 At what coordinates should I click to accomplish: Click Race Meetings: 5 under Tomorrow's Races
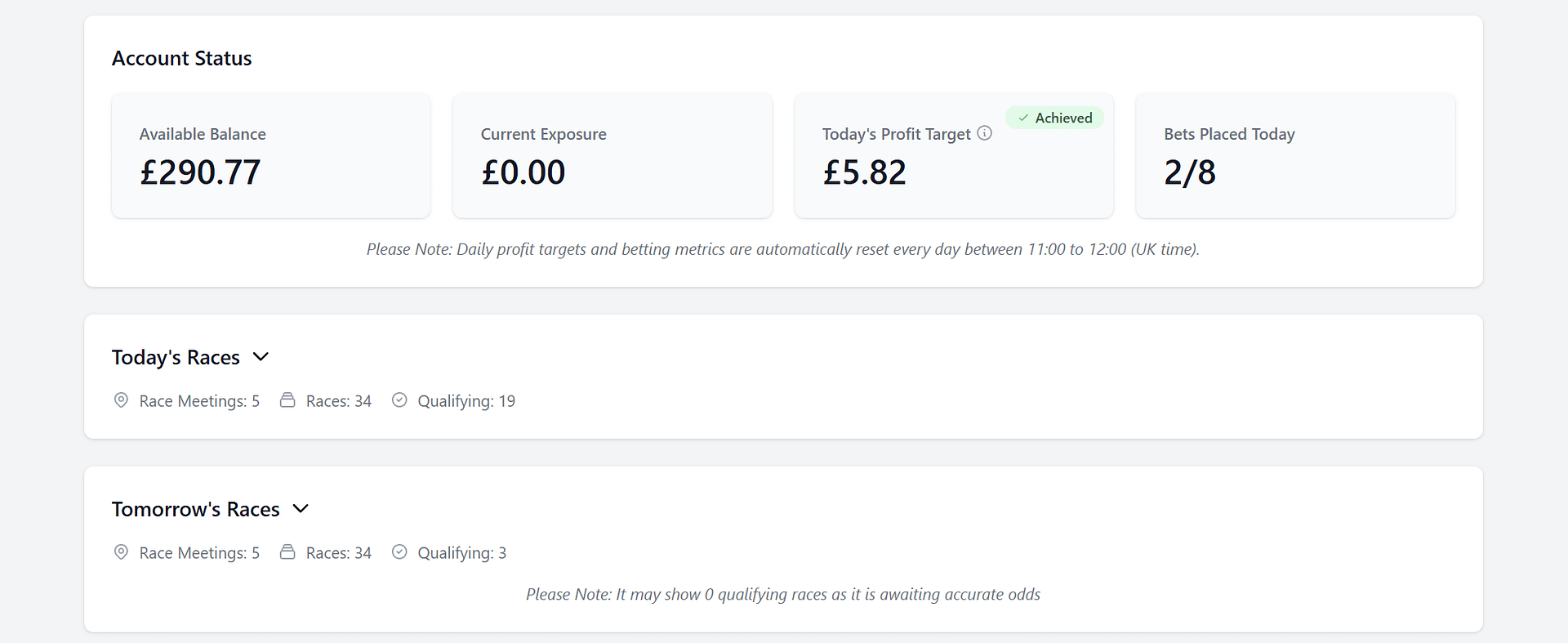pyautogui.click(x=199, y=553)
